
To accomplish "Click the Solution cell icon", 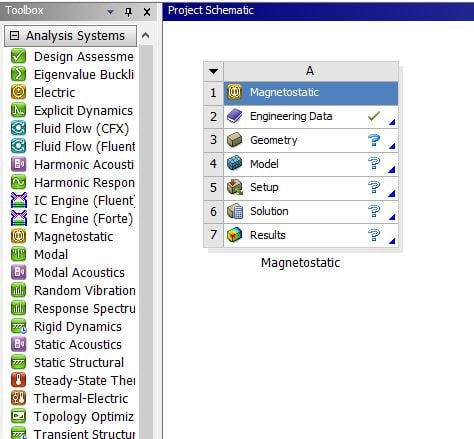I will point(235,211).
